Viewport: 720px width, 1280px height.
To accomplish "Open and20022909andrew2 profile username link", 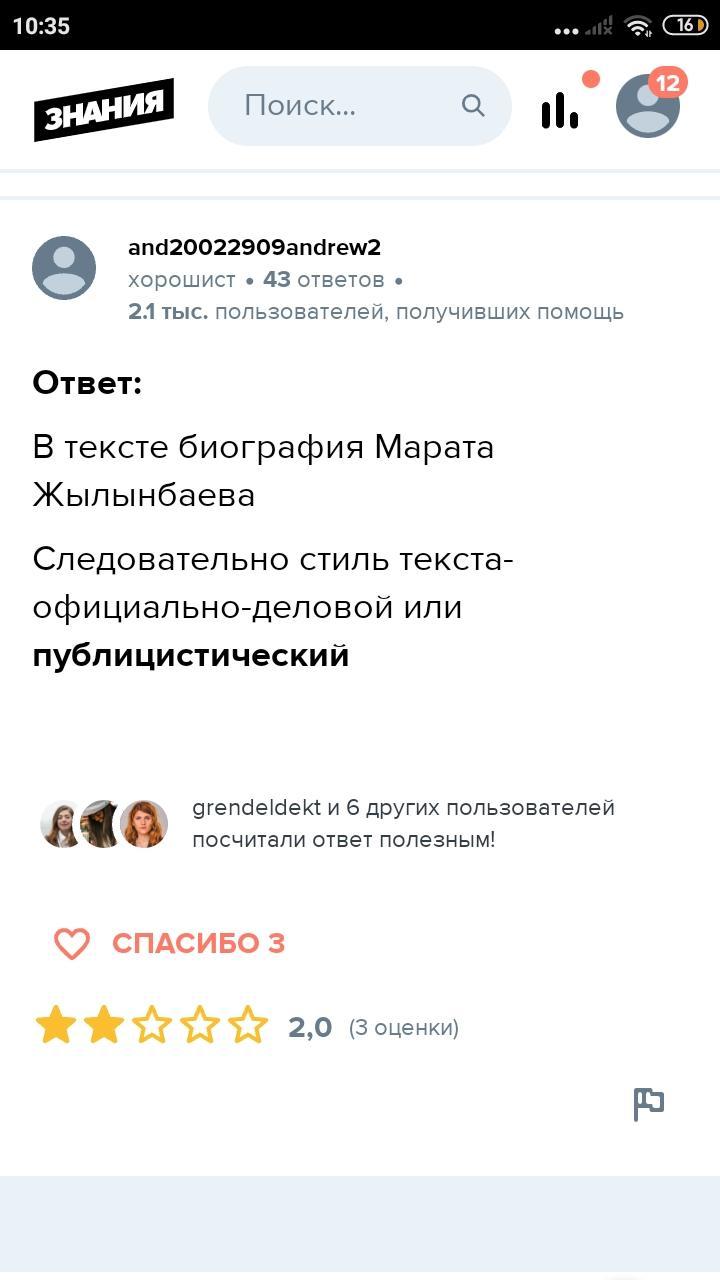I will tap(254, 248).
